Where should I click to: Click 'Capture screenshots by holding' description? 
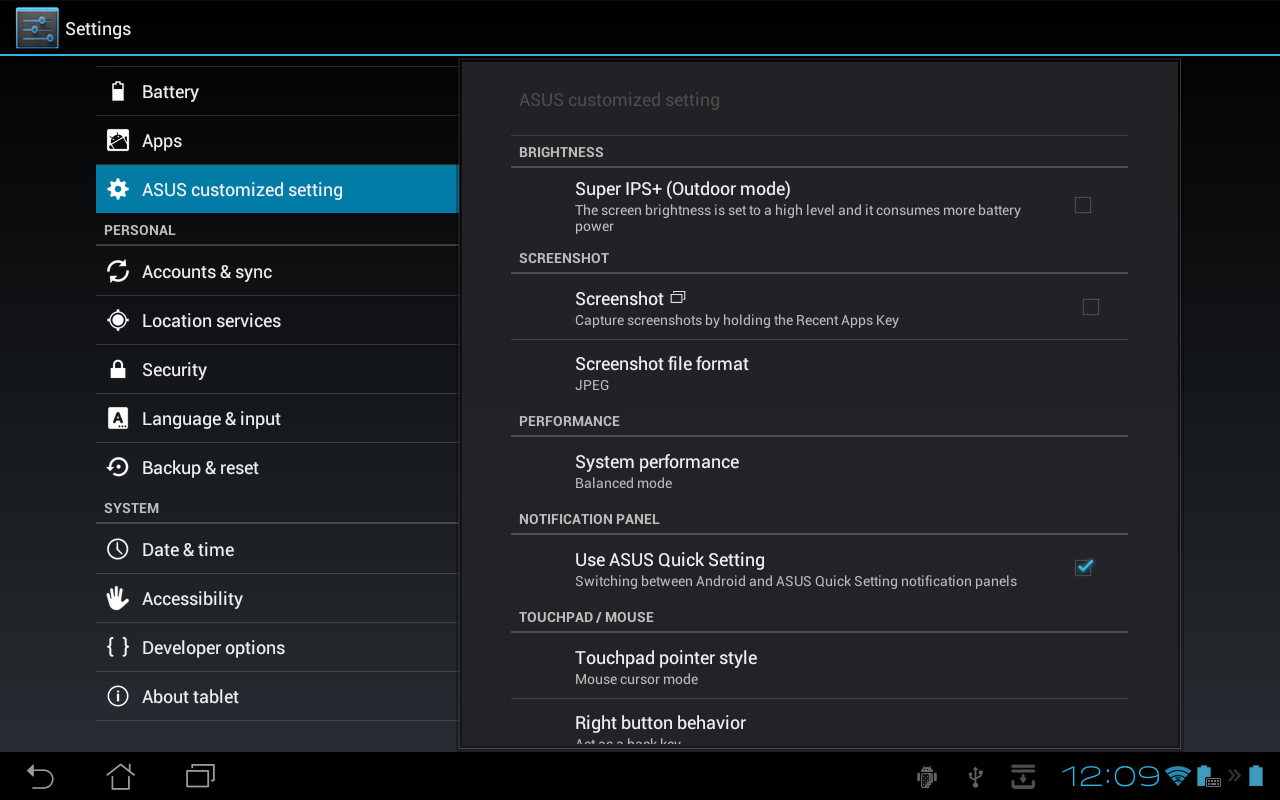pos(737,321)
